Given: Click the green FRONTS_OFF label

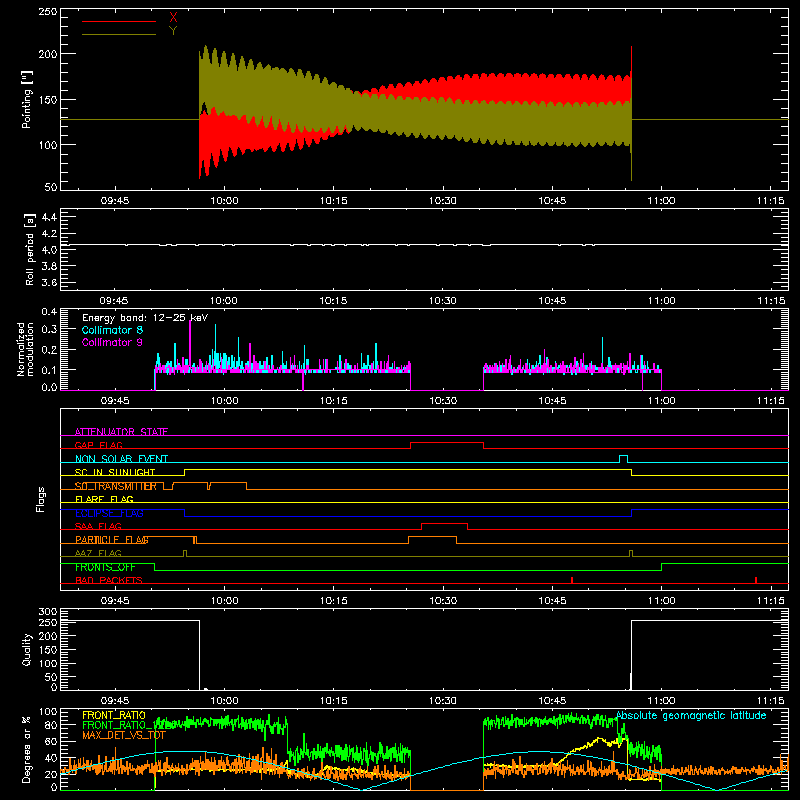Looking at the screenshot, I should (105, 567).
